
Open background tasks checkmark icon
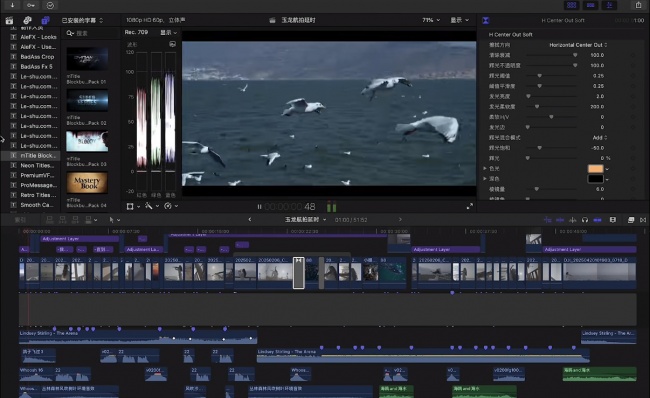point(50,5)
